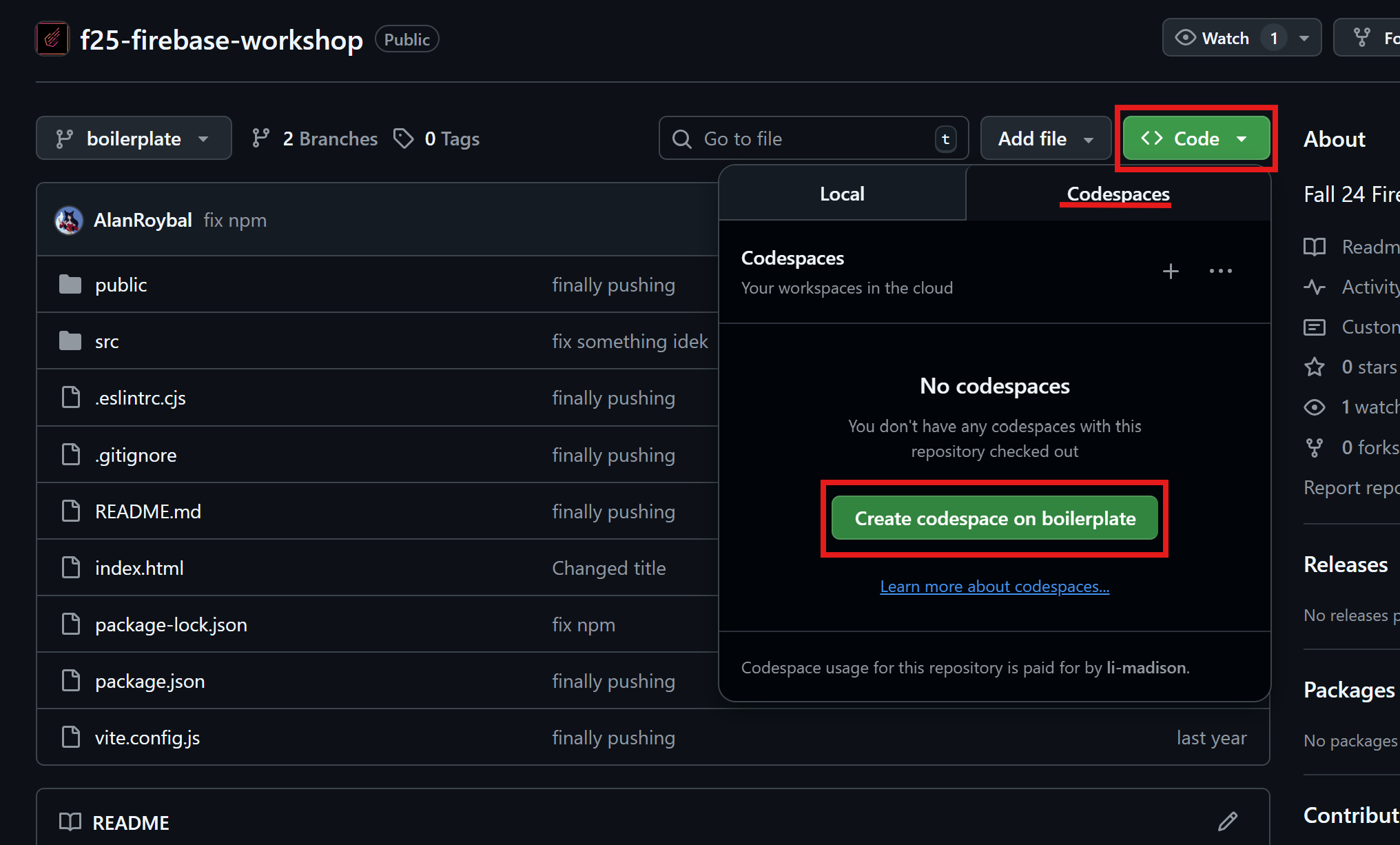Expand the Add file dropdown

pyautogui.click(x=1045, y=139)
